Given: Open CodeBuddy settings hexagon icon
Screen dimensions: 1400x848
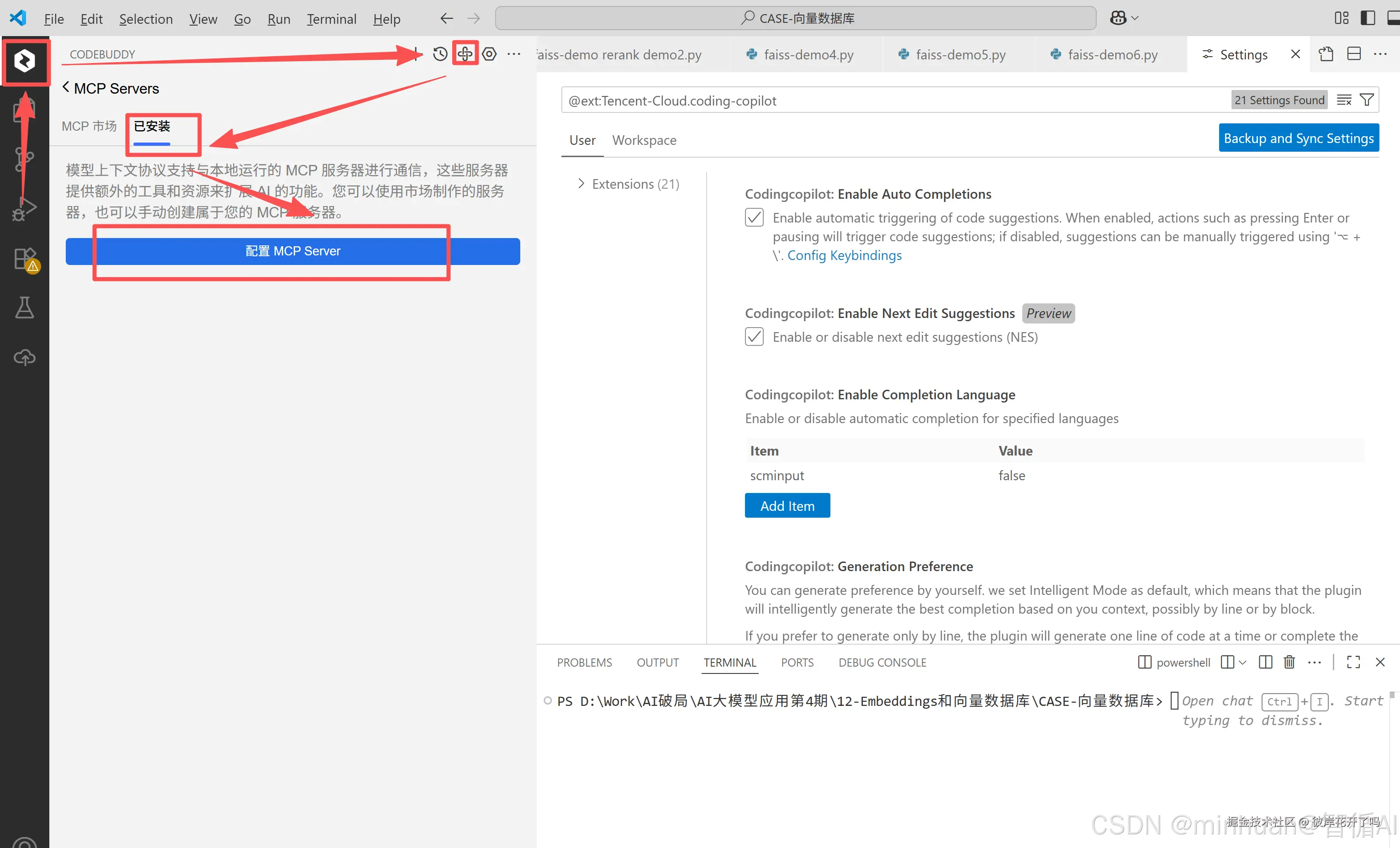Looking at the screenshot, I should point(489,54).
